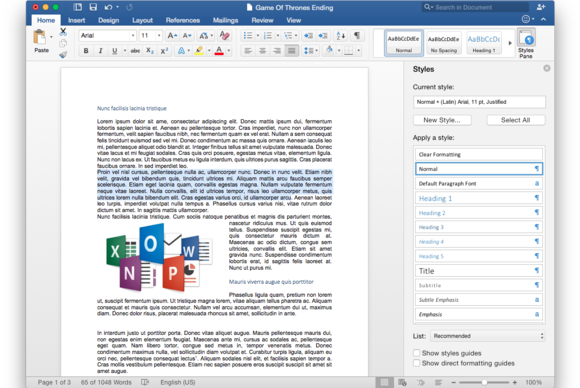Click the Select All button

coord(516,120)
